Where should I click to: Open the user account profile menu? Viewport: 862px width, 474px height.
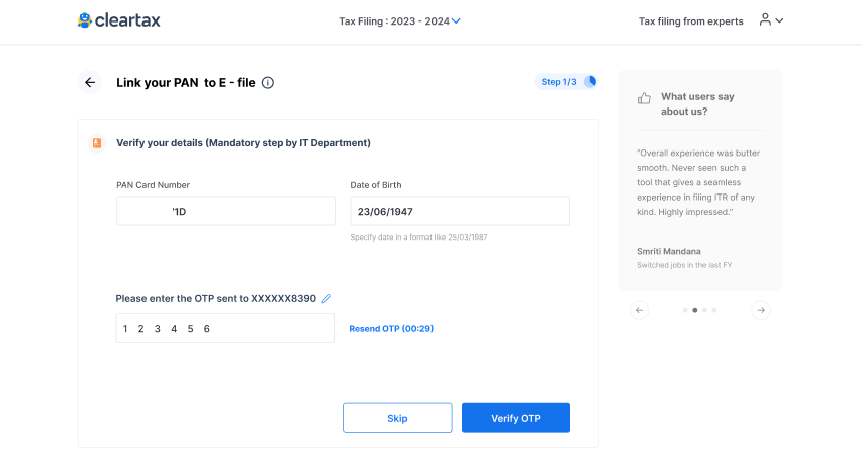(765, 20)
